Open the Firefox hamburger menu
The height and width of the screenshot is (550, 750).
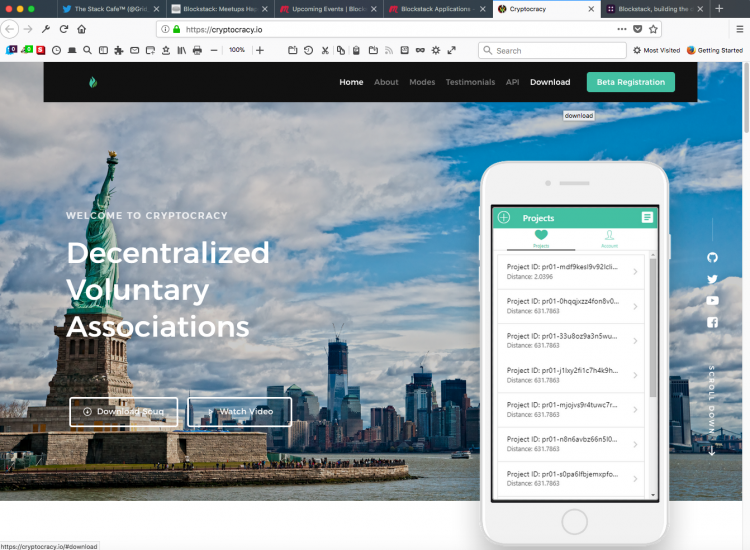pos(739,30)
